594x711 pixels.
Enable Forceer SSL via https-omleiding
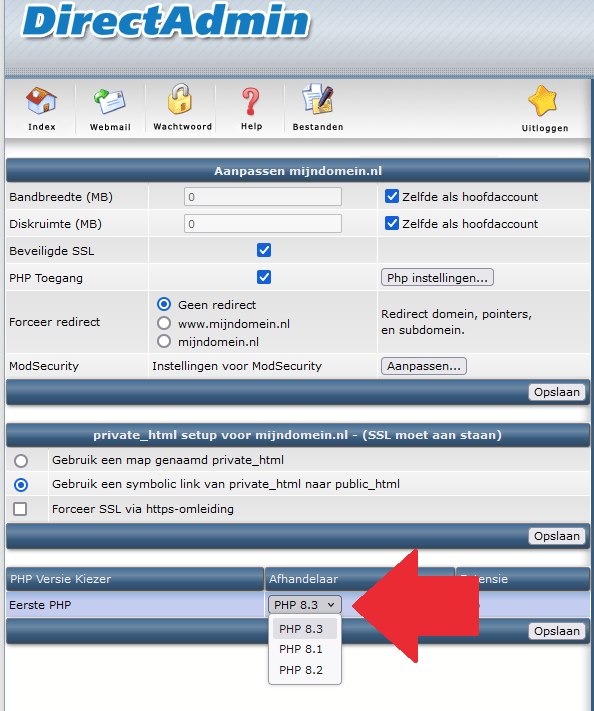[x=20, y=509]
